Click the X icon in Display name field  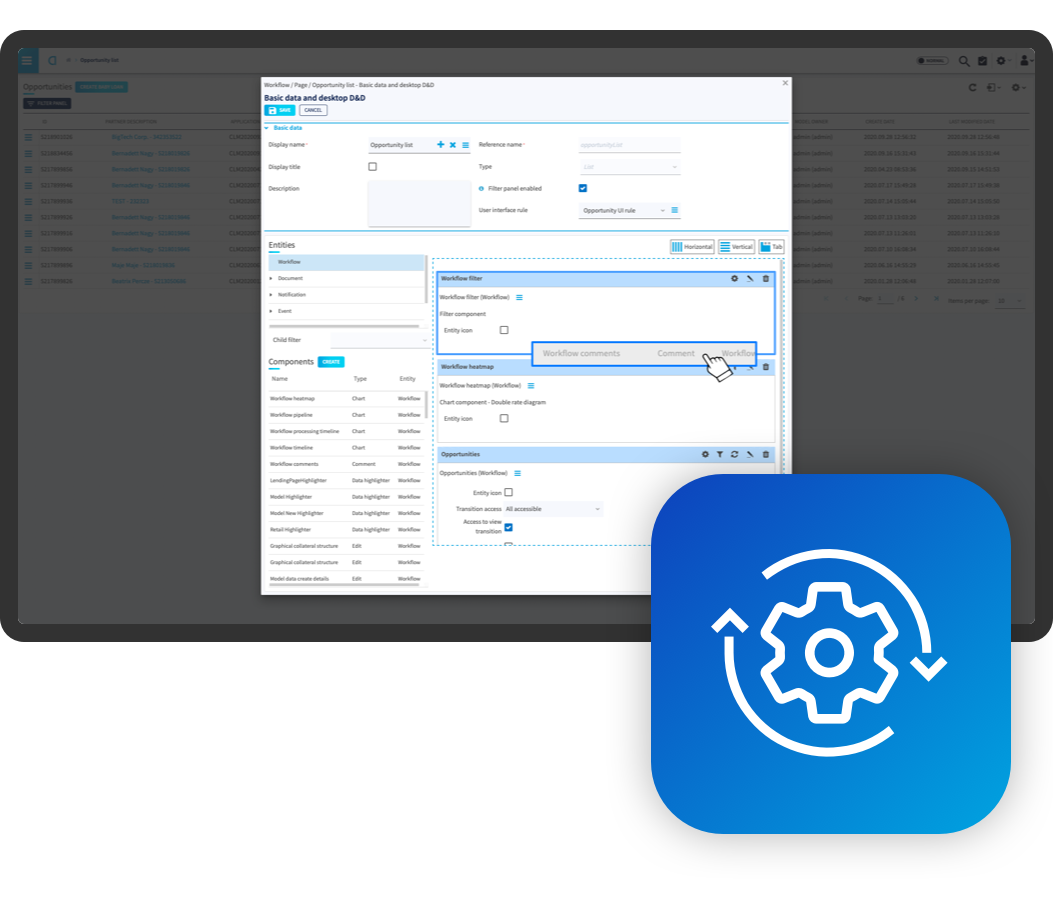point(453,145)
